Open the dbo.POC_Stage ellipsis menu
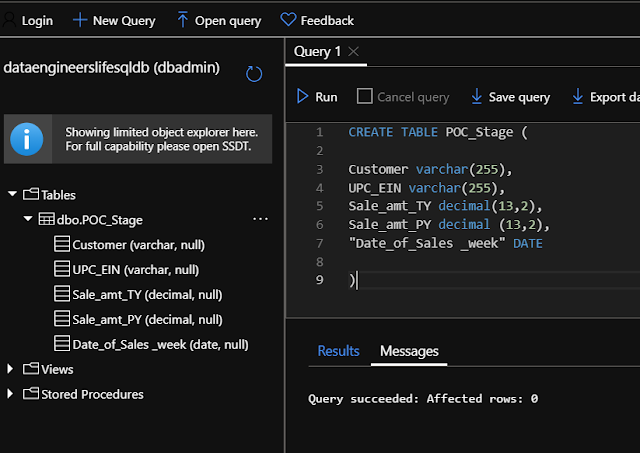The height and width of the screenshot is (453, 640). (x=260, y=219)
